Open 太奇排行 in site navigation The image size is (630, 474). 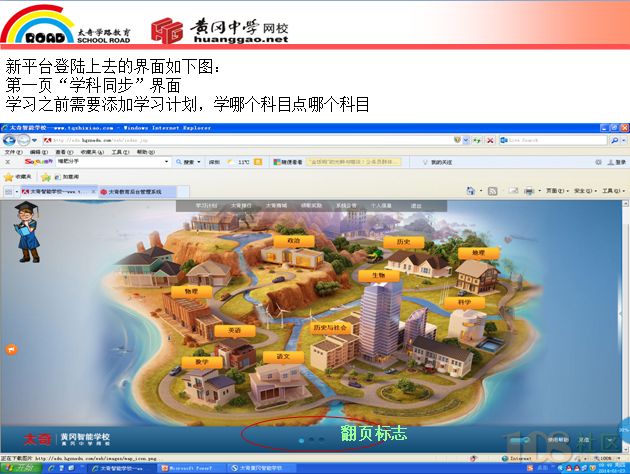pos(241,206)
